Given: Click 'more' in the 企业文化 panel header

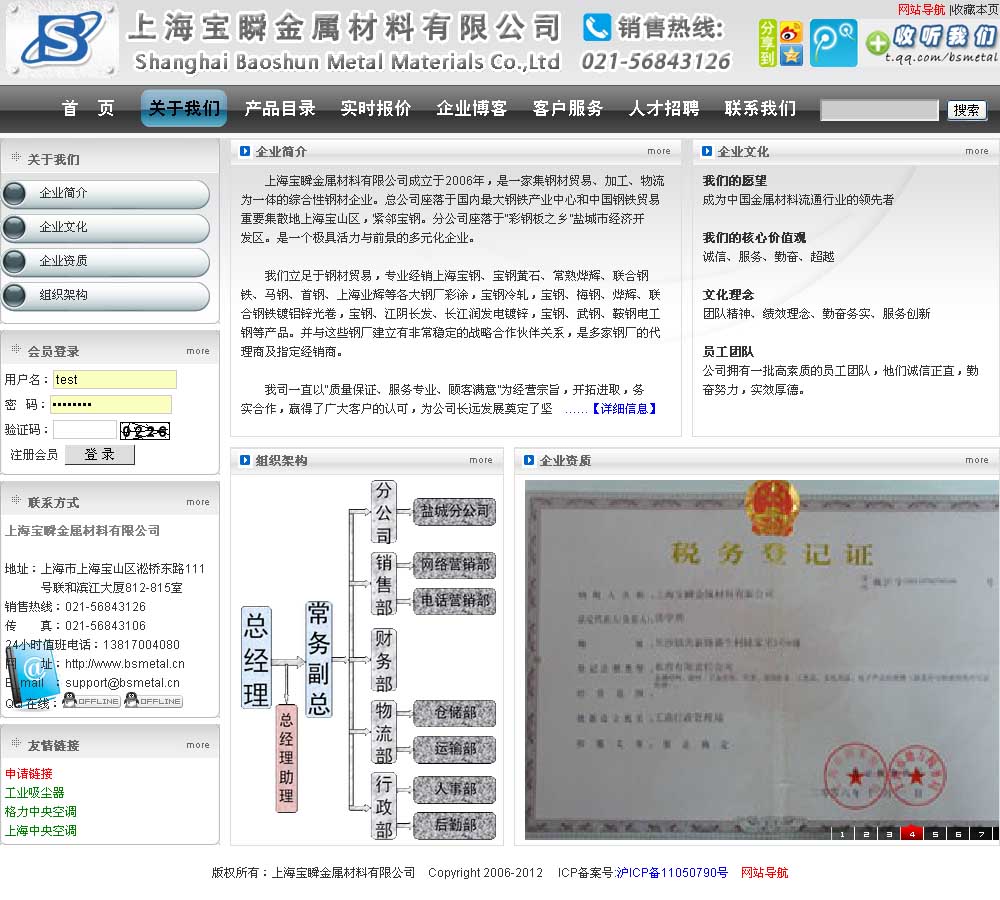Looking at the screenshot, I should (976, 152).
